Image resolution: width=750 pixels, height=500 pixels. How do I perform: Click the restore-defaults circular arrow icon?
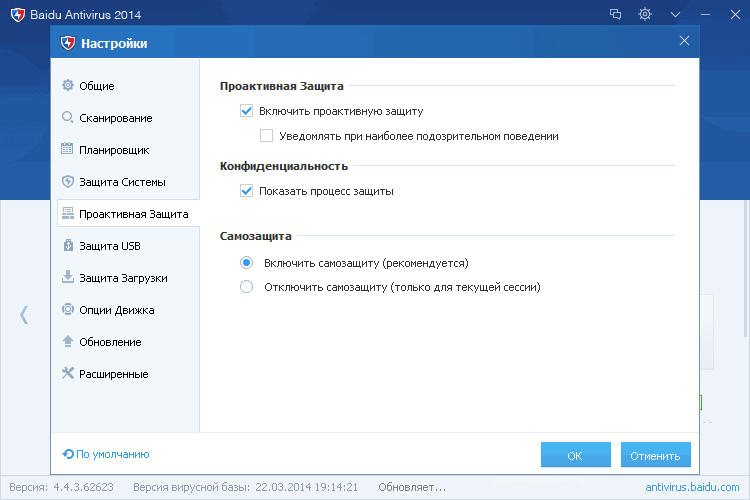click(68, 454)
